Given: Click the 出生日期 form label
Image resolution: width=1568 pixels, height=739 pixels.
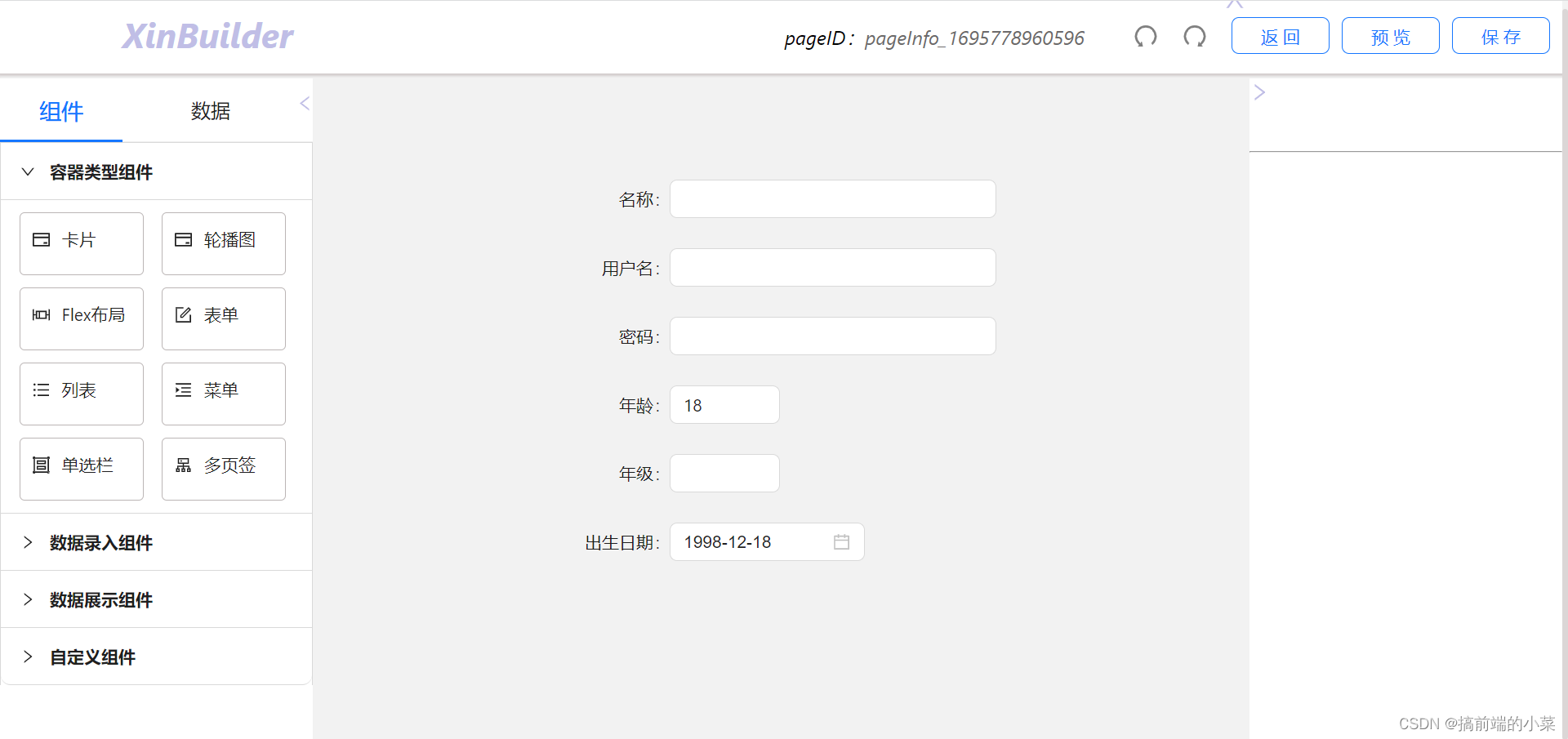Looking at the screenshot, I should click(622, 543).
